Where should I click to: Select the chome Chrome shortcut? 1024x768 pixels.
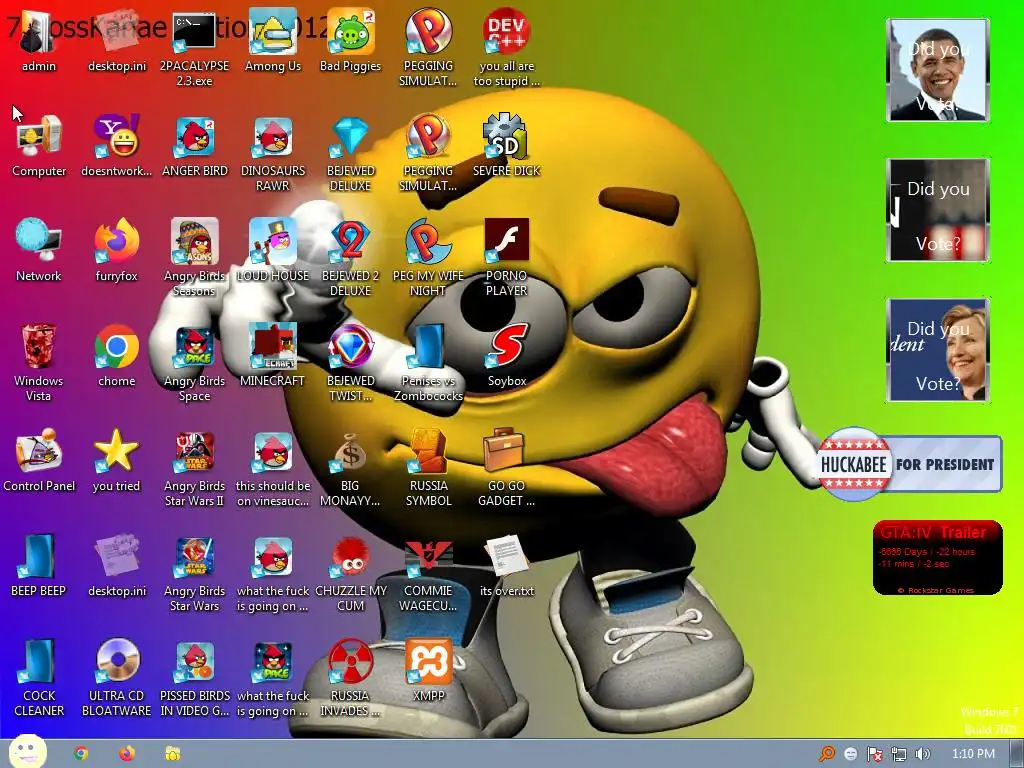[116, 346]
